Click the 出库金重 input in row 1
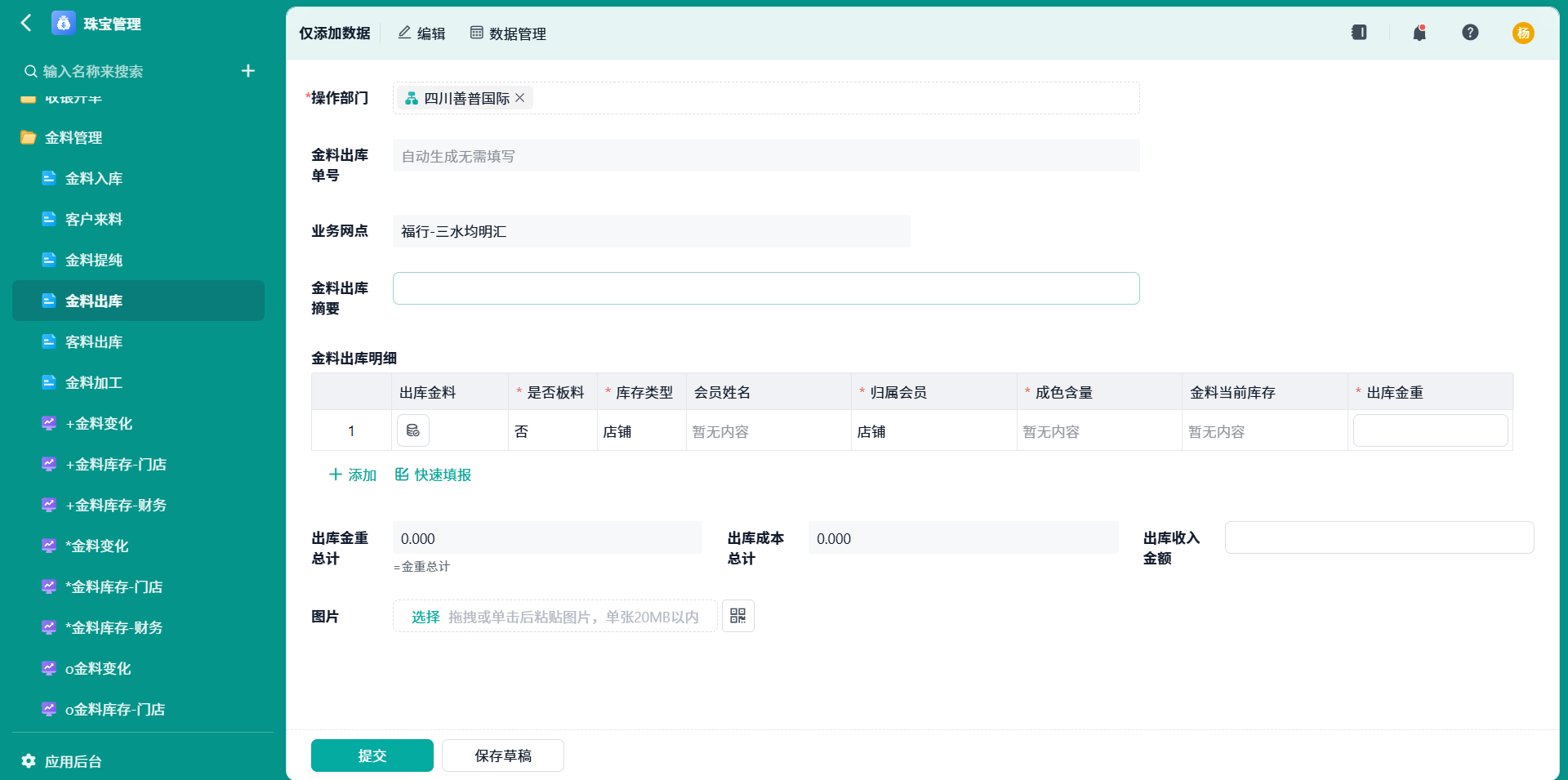Image resolution: width=1568 pixels, height=780 pixels. [x=1431, y=430]
